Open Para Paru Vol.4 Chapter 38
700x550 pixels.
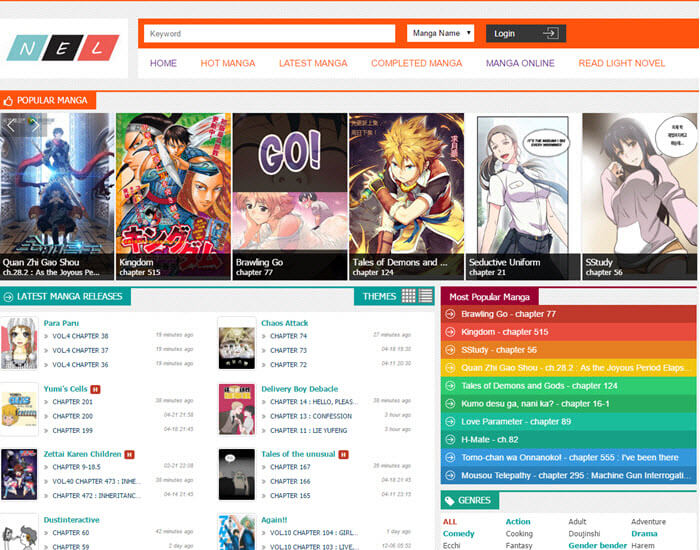click(80, 336)
